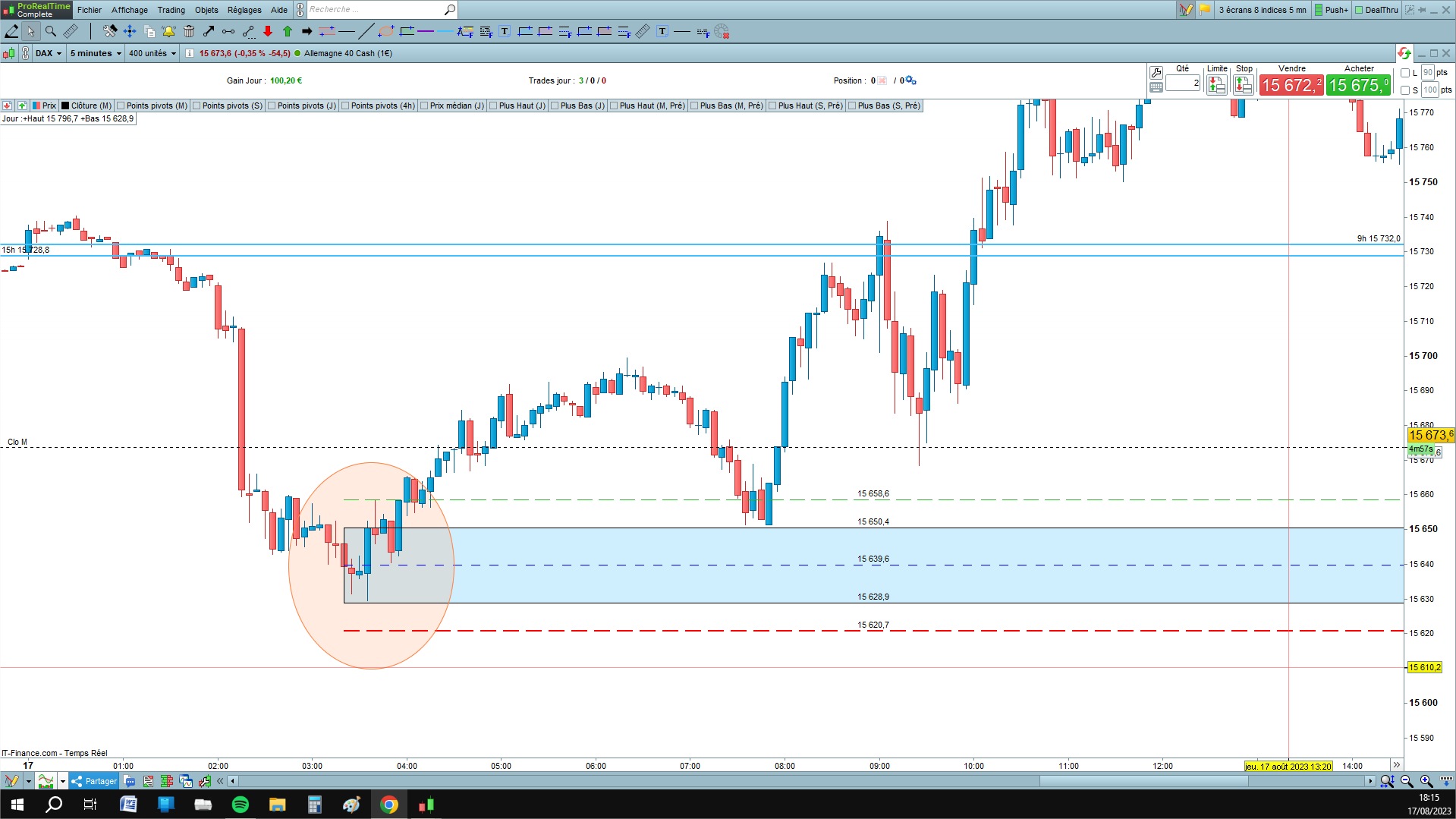
Task: Select the red down arrow drawing tool
Action: (268, 31)
